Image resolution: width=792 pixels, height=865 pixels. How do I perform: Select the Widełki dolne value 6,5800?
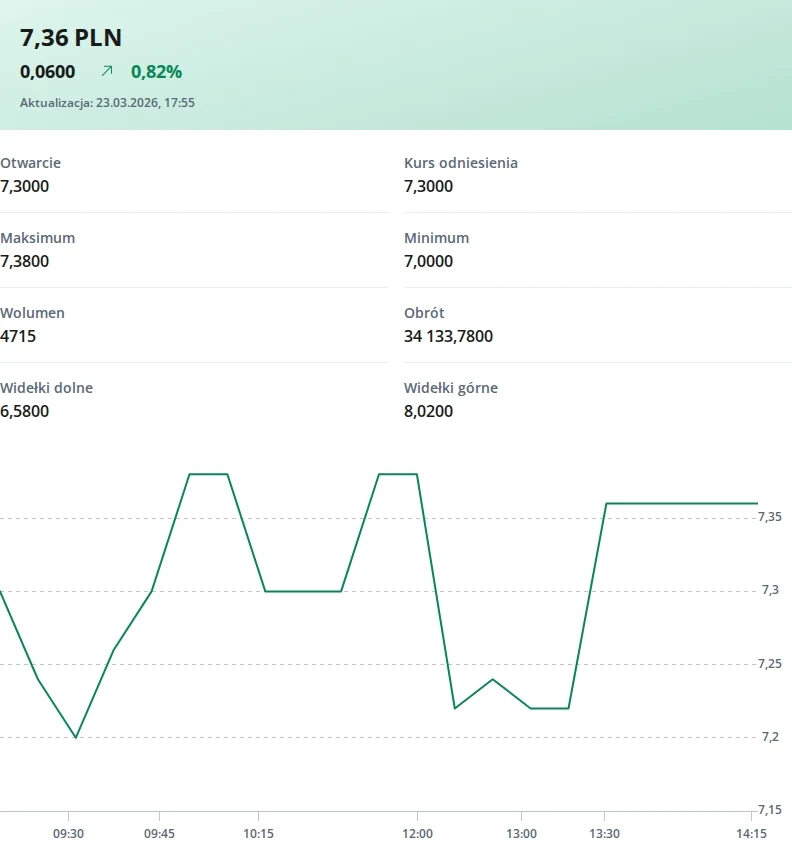(25, 411)
